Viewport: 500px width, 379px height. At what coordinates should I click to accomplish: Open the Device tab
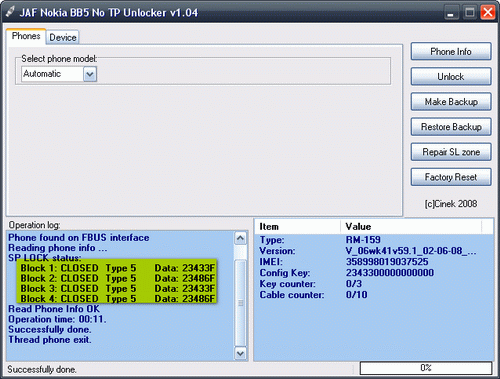click(x=63, y=37)
